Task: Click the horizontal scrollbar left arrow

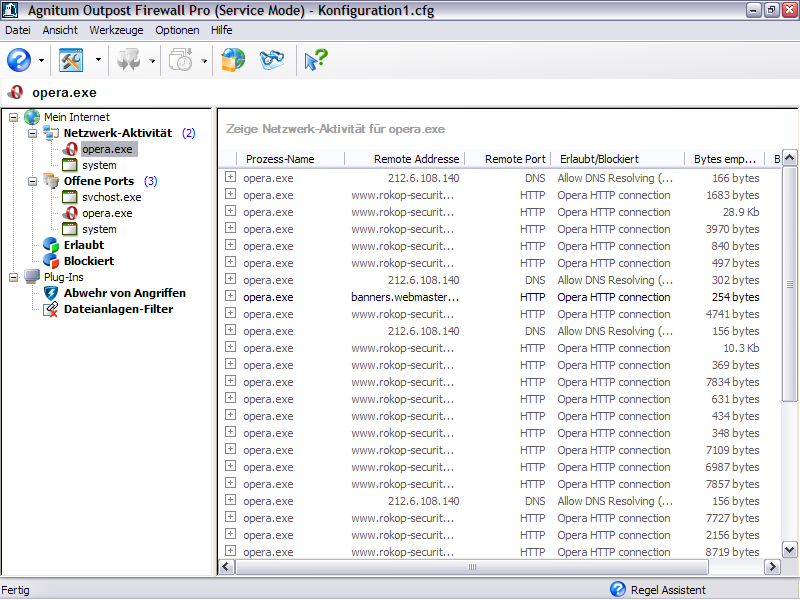Action: click(227, 566)
